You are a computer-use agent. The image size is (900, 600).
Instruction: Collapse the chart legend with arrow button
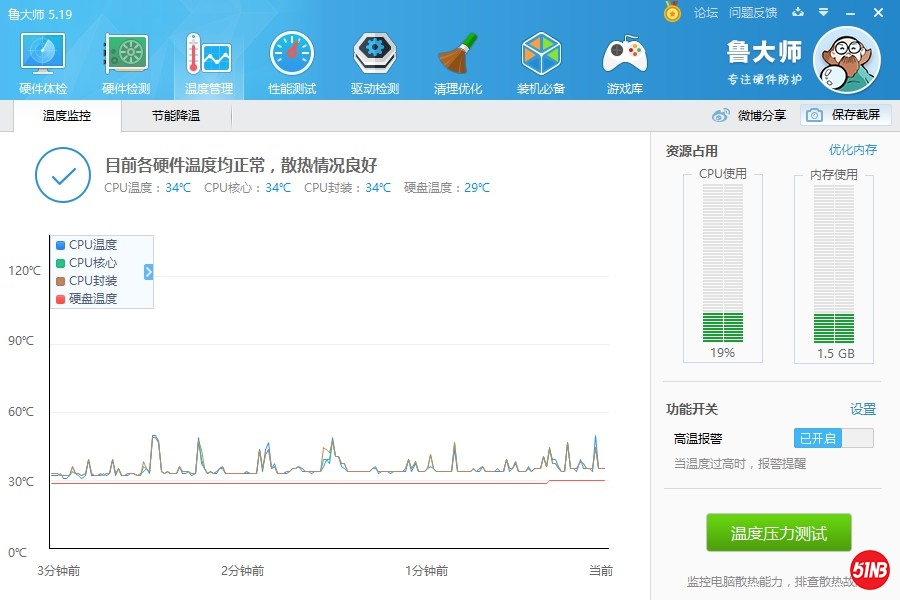click(x=149, y=272)
